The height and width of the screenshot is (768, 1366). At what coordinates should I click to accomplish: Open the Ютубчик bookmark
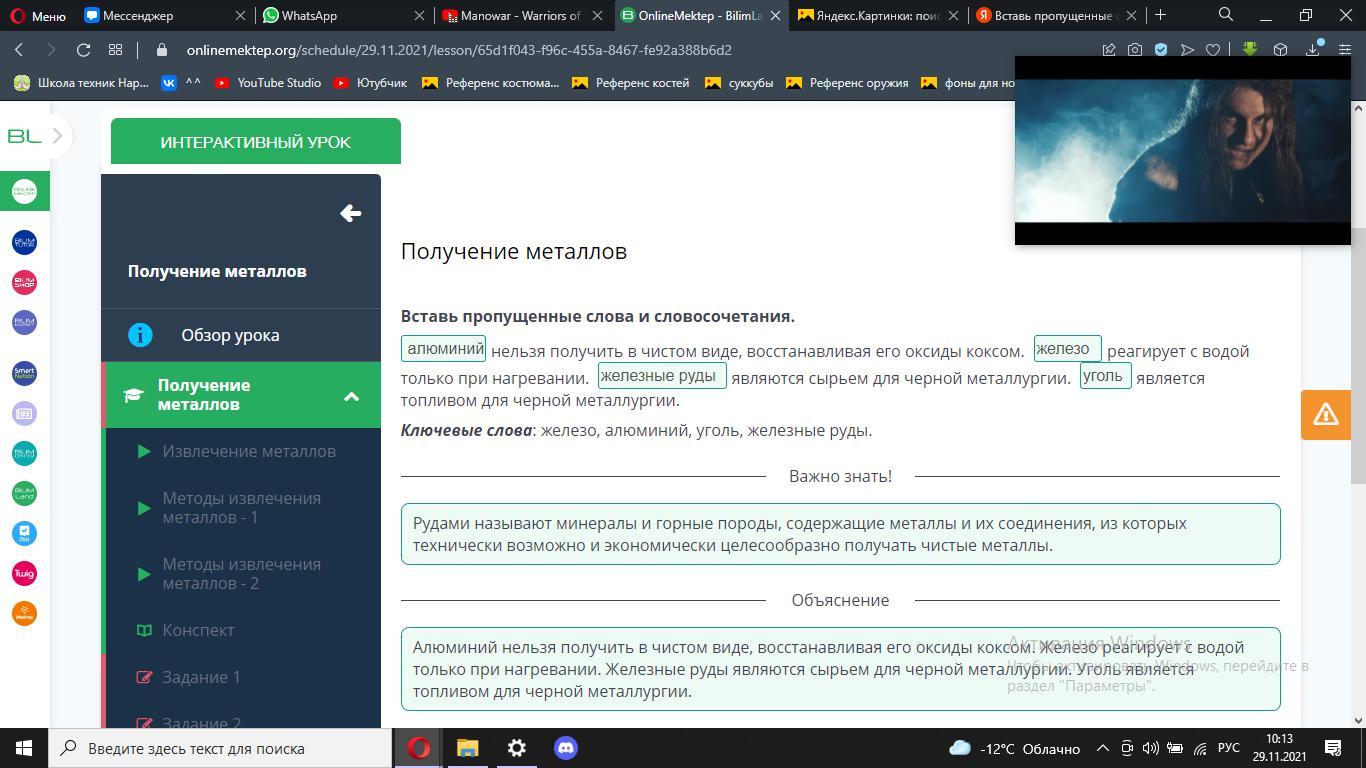click(370, 83)
